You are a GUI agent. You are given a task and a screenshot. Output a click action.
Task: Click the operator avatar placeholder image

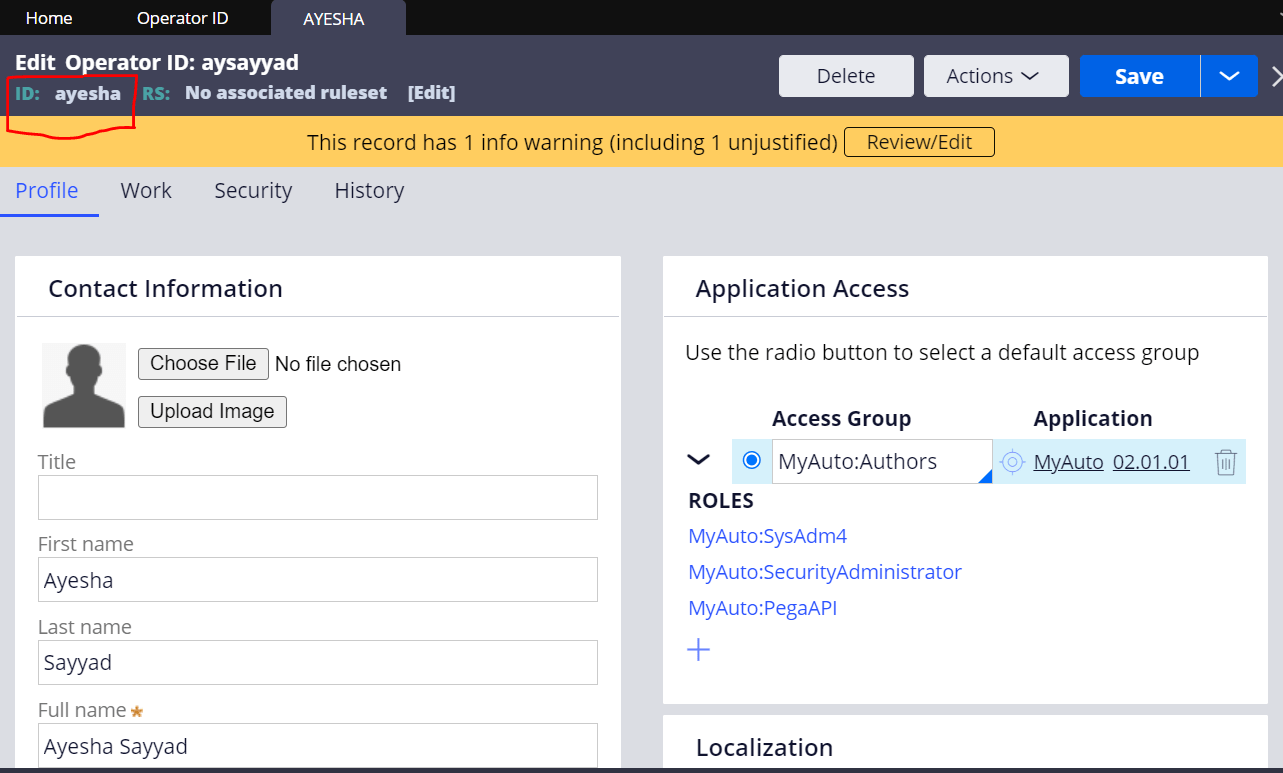[83, 385]
